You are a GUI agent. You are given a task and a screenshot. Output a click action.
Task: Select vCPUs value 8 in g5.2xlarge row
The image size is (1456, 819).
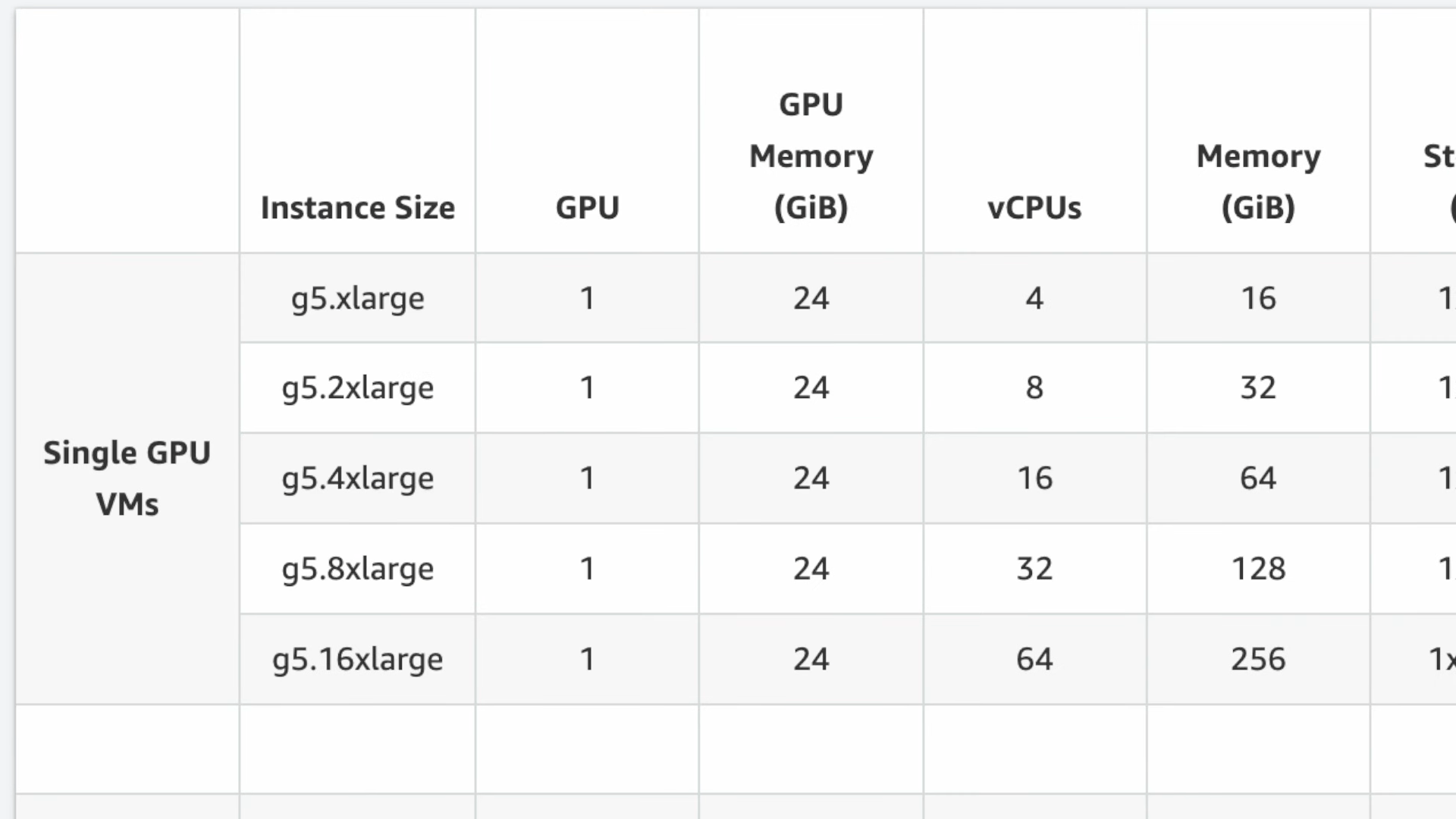(1034, 388)
